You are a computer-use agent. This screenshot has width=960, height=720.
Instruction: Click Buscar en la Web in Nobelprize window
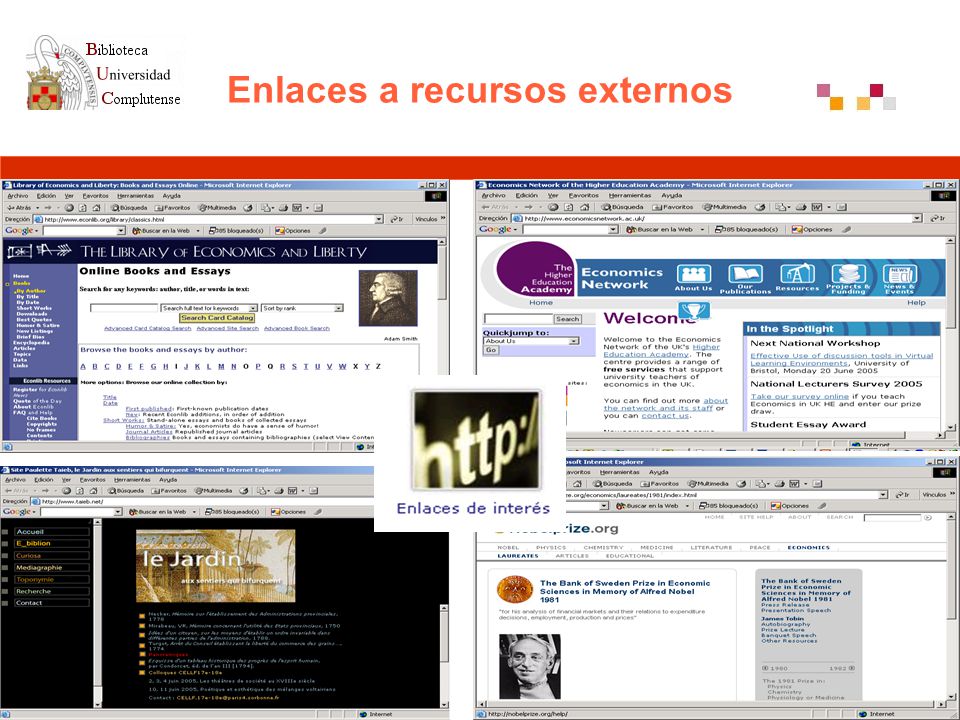pos(648,506)
